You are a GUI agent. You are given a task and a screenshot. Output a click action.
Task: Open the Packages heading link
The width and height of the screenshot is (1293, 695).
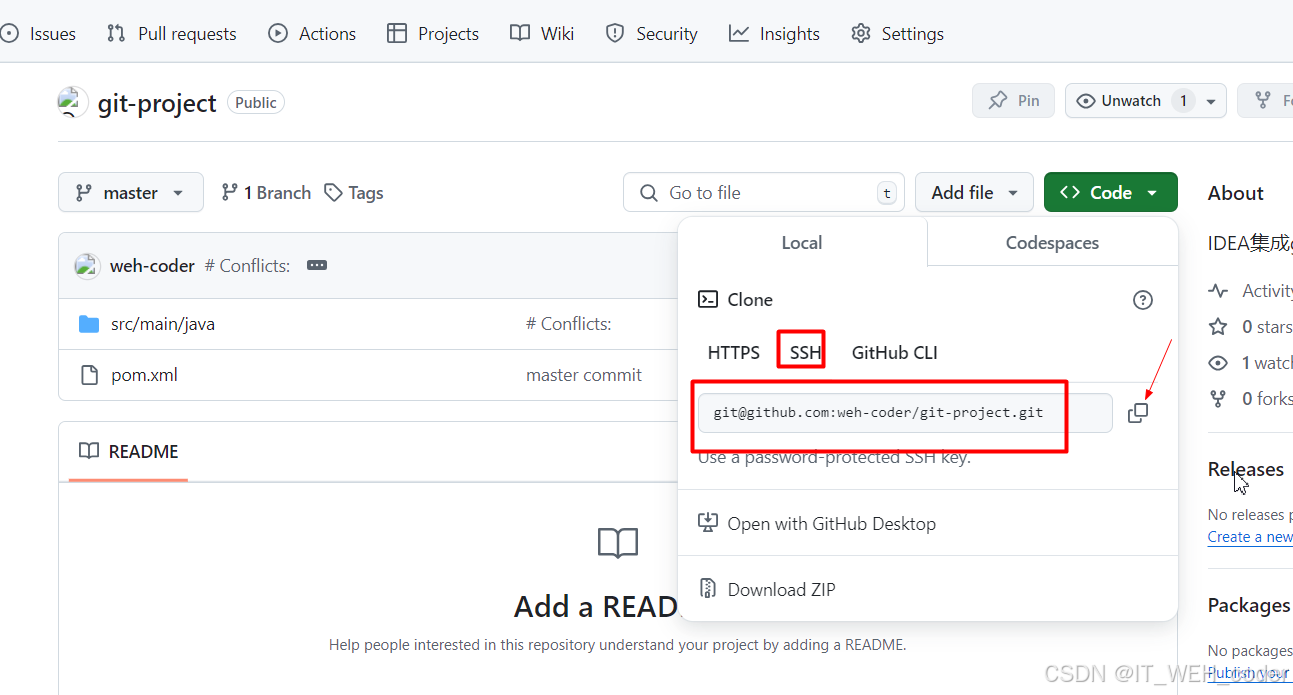(1249, 605)
